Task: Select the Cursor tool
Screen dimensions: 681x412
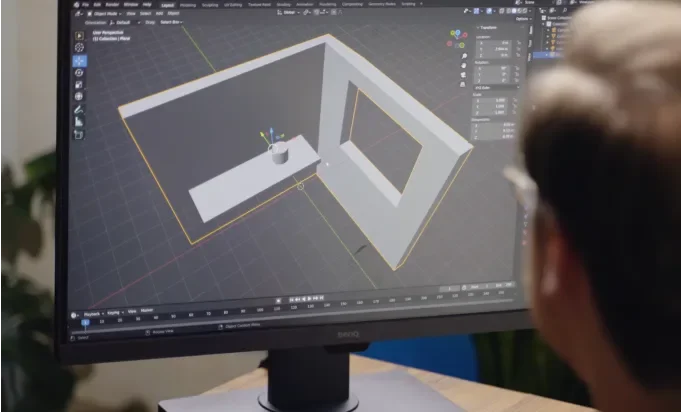Action: point(79,48)
